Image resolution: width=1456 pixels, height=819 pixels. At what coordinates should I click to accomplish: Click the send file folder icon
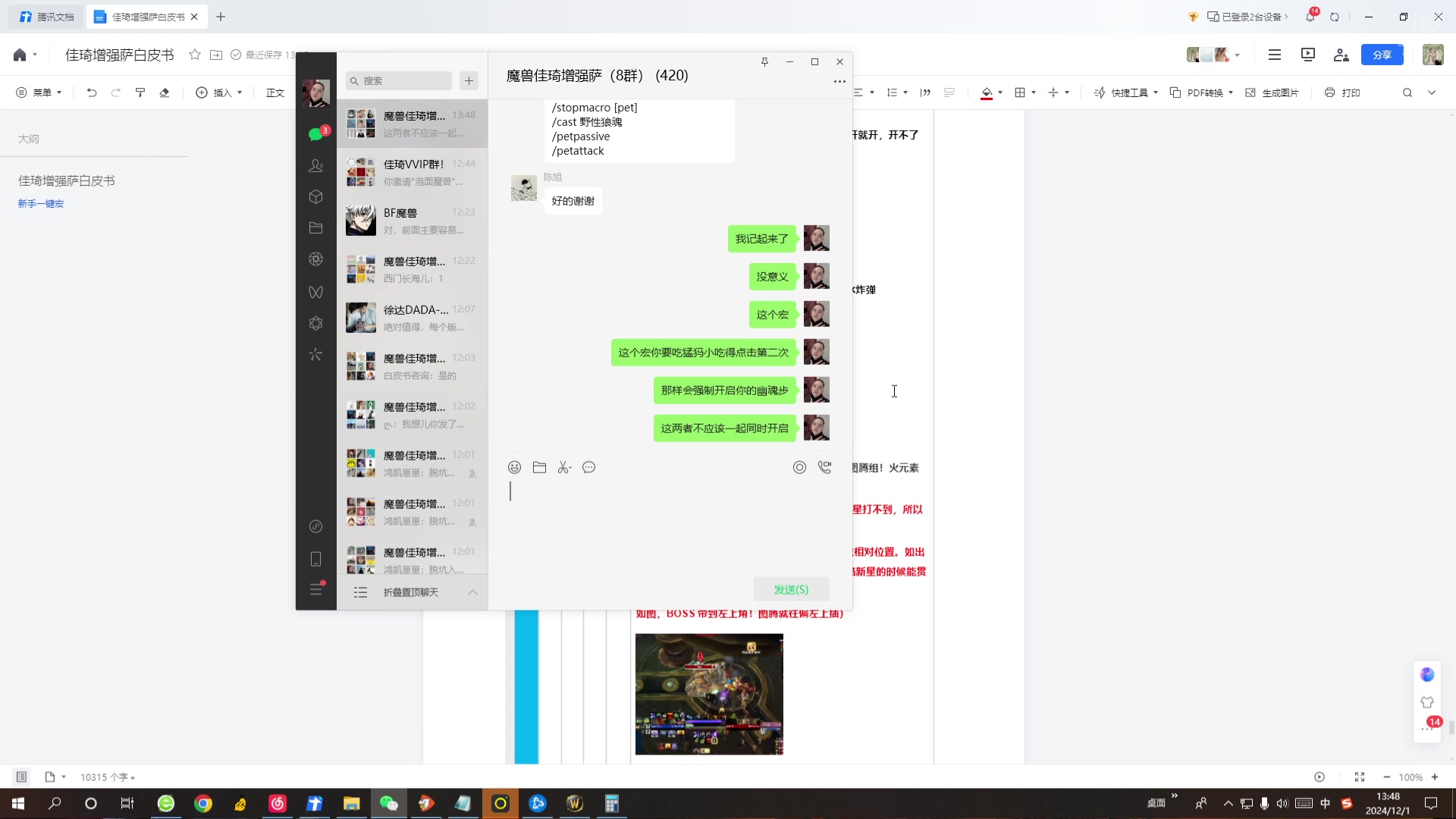539,467
